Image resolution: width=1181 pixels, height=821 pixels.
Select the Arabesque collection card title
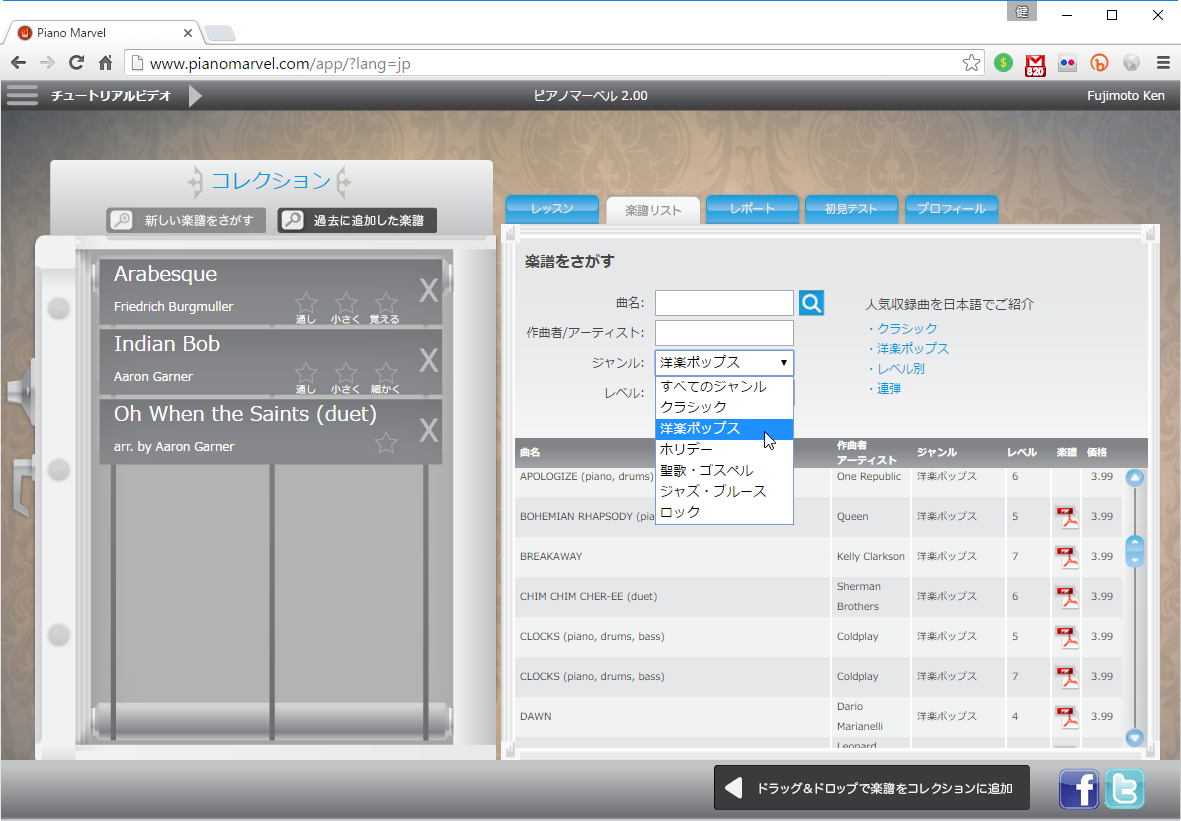[166, 274]
